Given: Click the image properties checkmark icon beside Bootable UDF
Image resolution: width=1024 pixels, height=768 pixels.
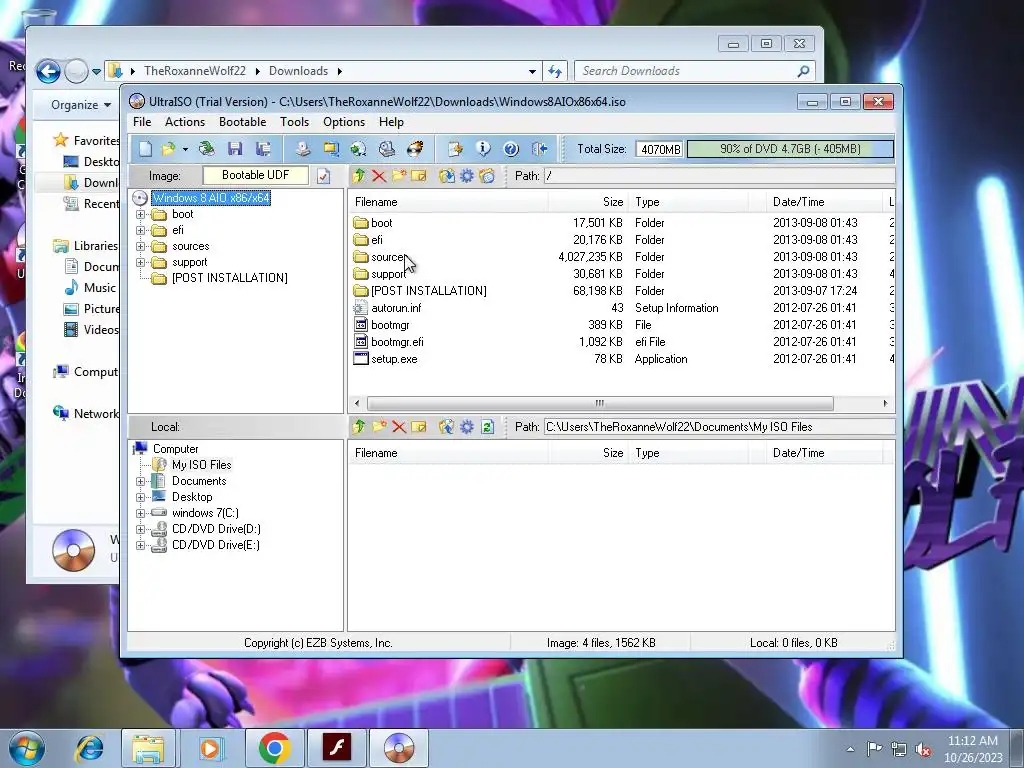Looking at the screenshot, I should tap(323, 176).
